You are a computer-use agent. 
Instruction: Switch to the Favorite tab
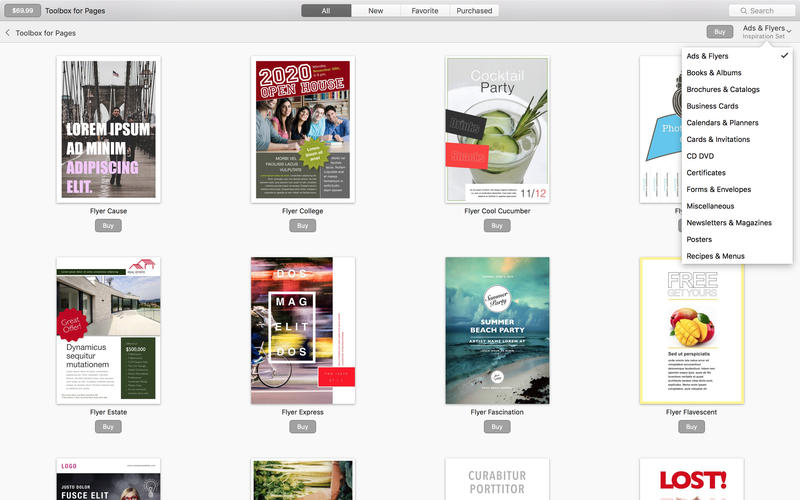424,11
